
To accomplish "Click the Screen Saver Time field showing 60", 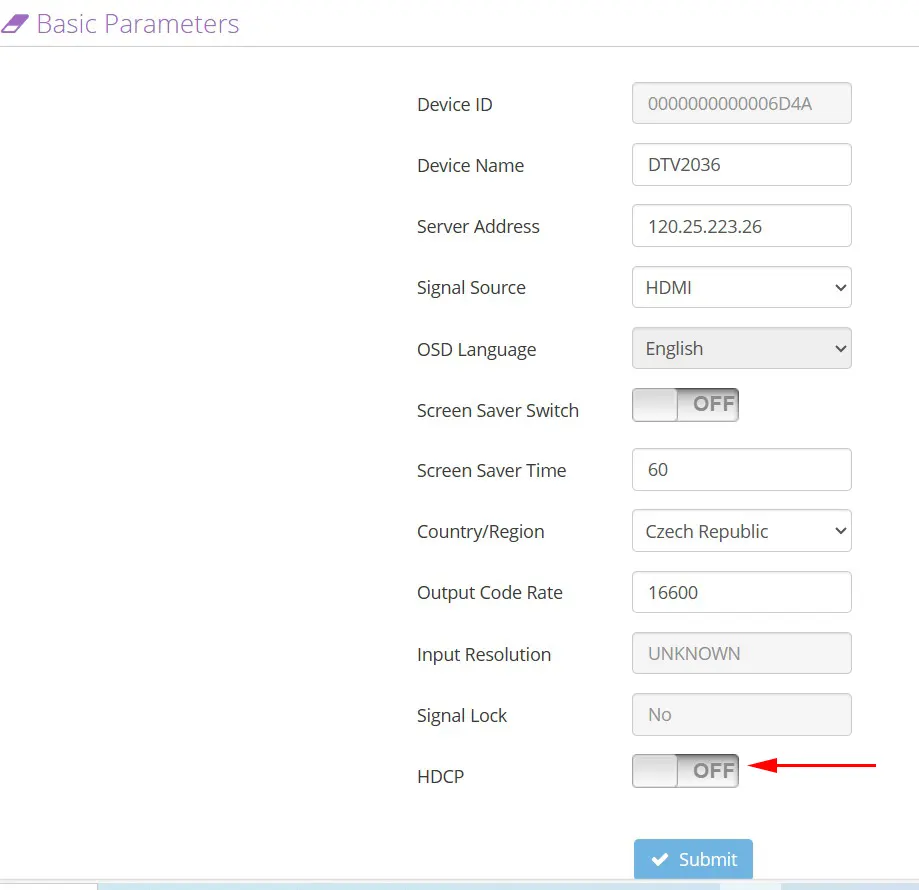I will pos(741,469).
